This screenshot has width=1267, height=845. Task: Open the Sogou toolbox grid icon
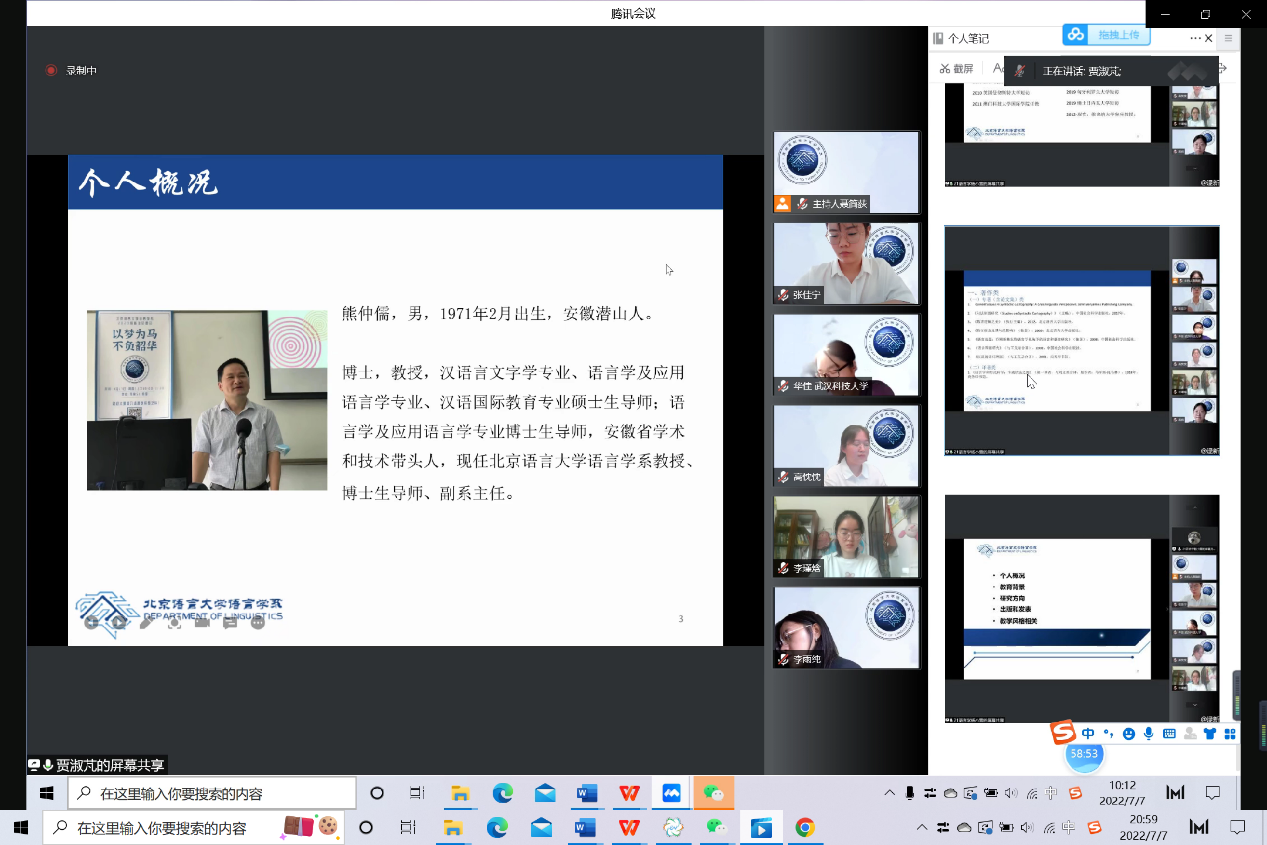tap(1230, 734)
